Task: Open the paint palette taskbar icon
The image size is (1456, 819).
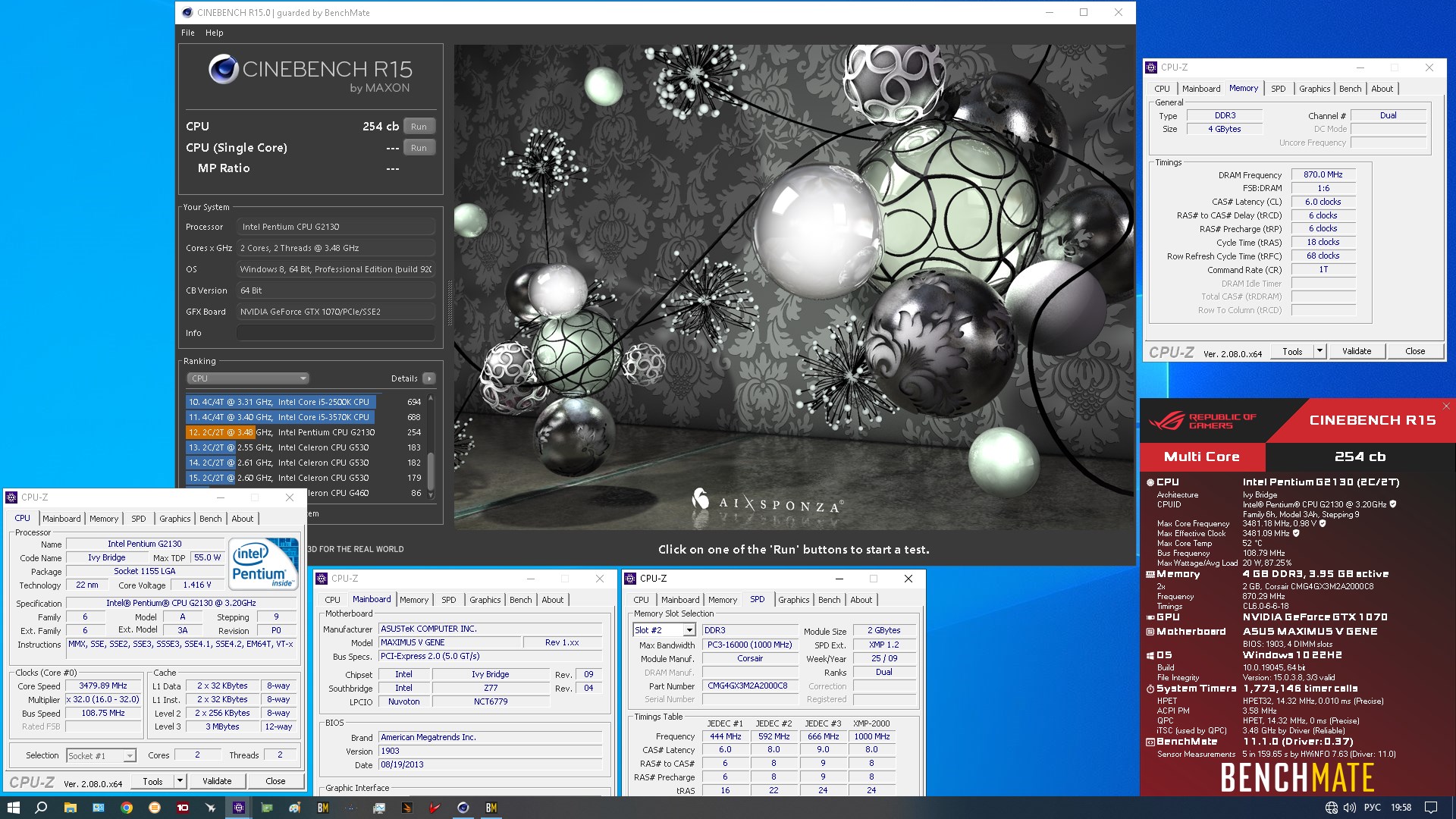Action: coord(295,808)
